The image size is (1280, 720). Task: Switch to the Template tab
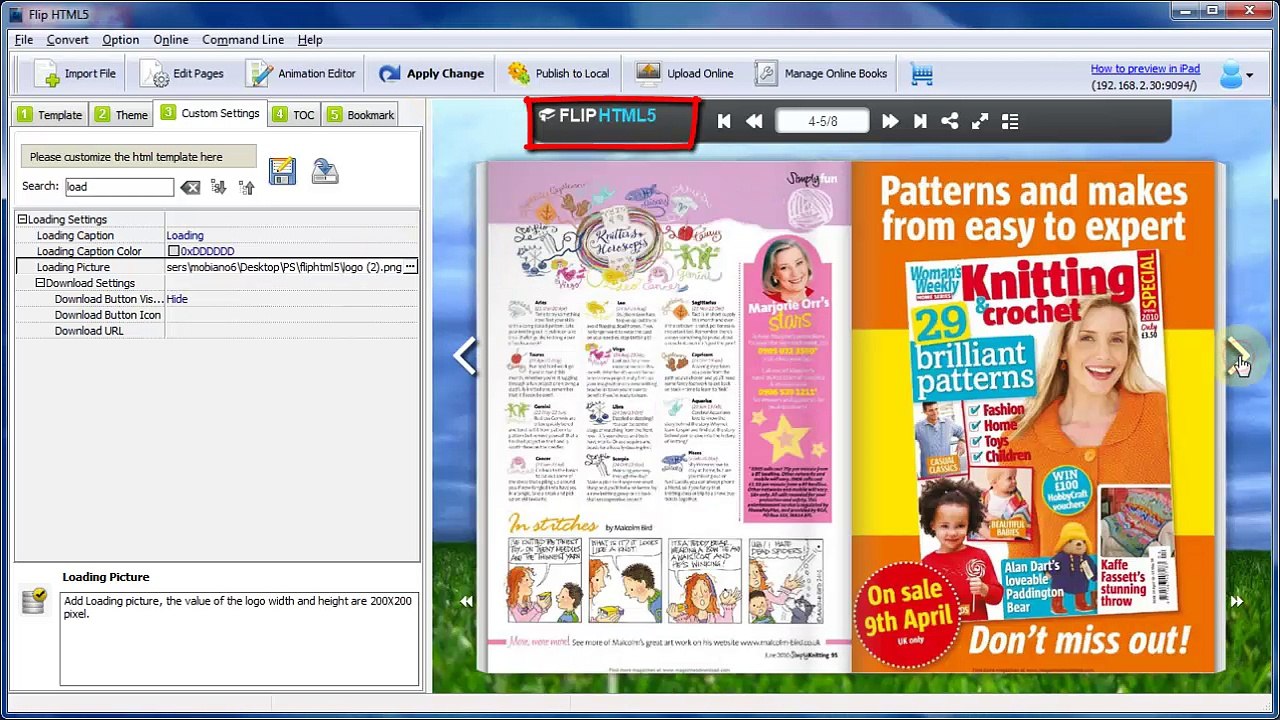click(49, 115)
